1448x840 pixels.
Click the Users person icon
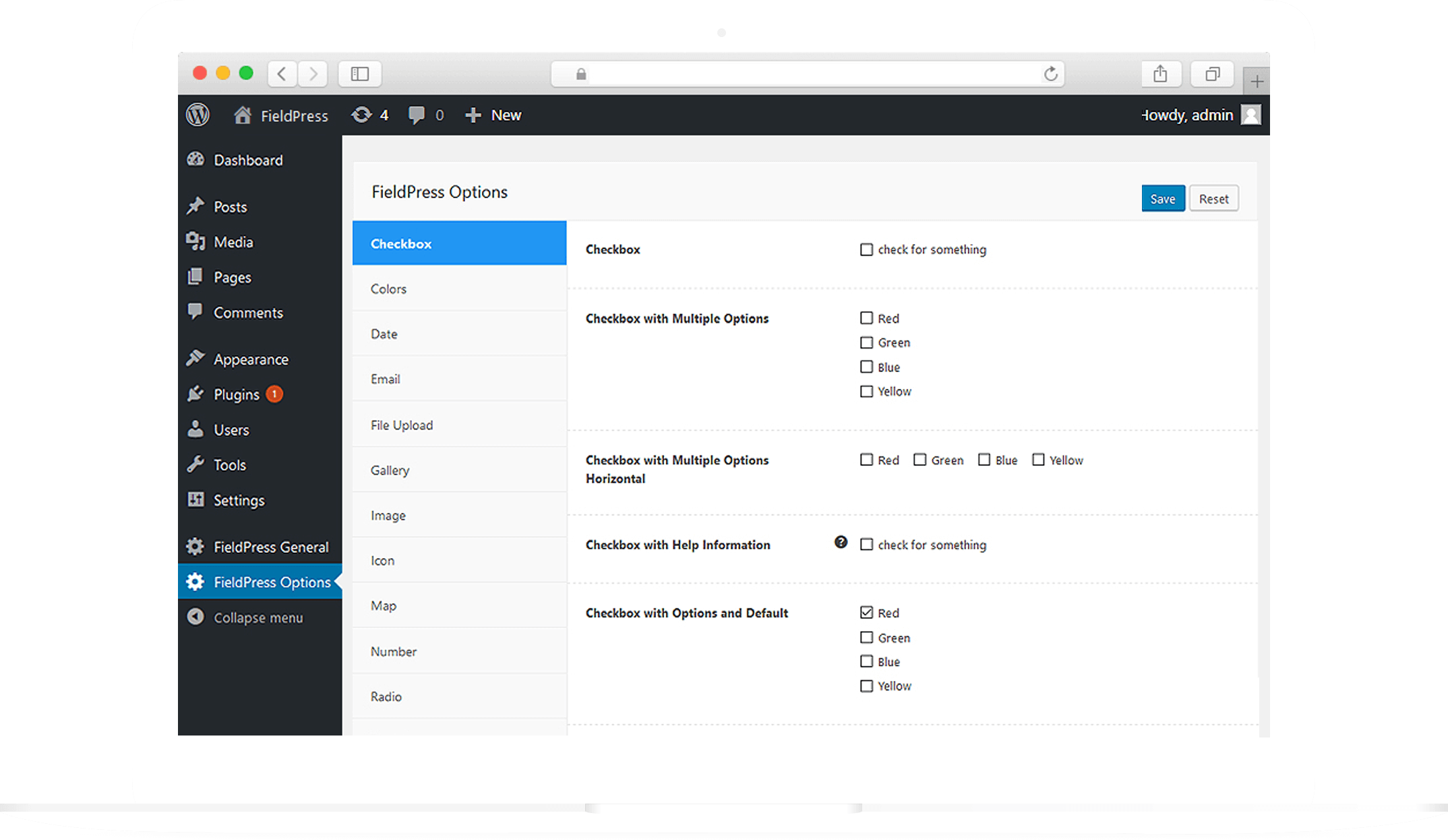tap(195, 429)
